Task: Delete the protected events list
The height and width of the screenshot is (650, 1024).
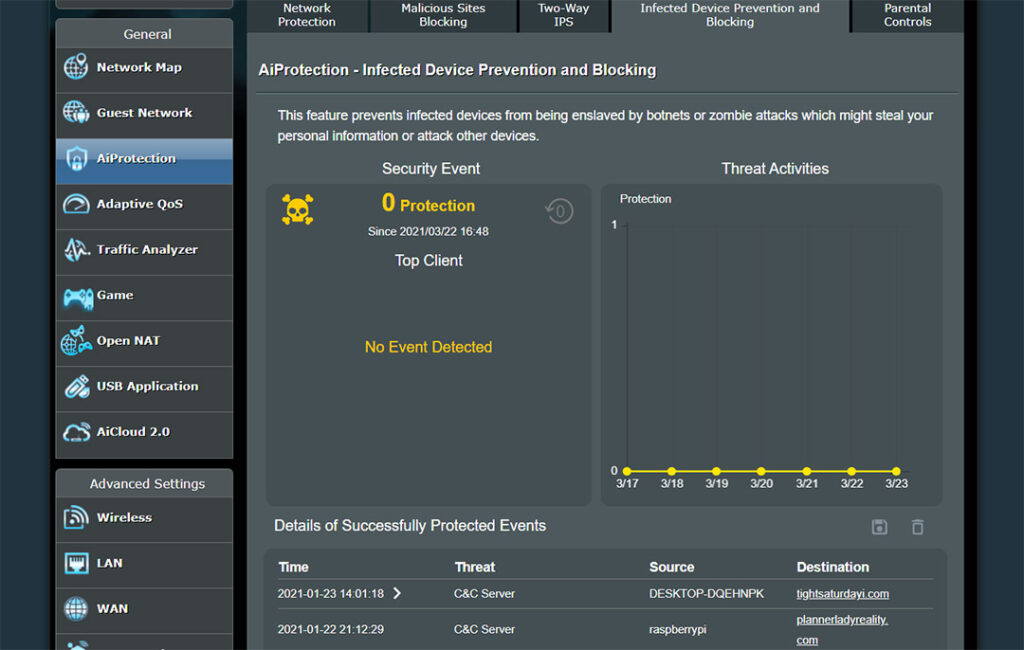Action: coord(917,527)
